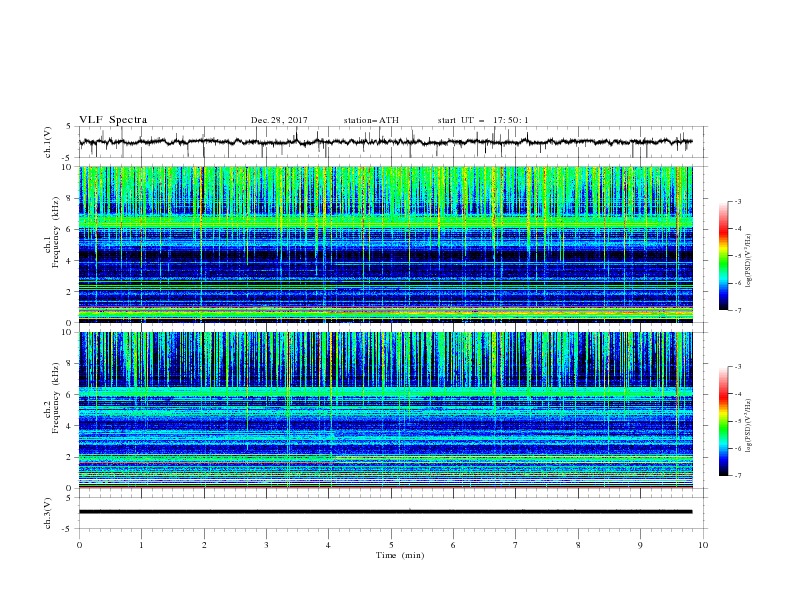Viewport: 792px width, 612px height.
Task: Click the "1" tick on the time axis
Action: (x=141, y=545)
